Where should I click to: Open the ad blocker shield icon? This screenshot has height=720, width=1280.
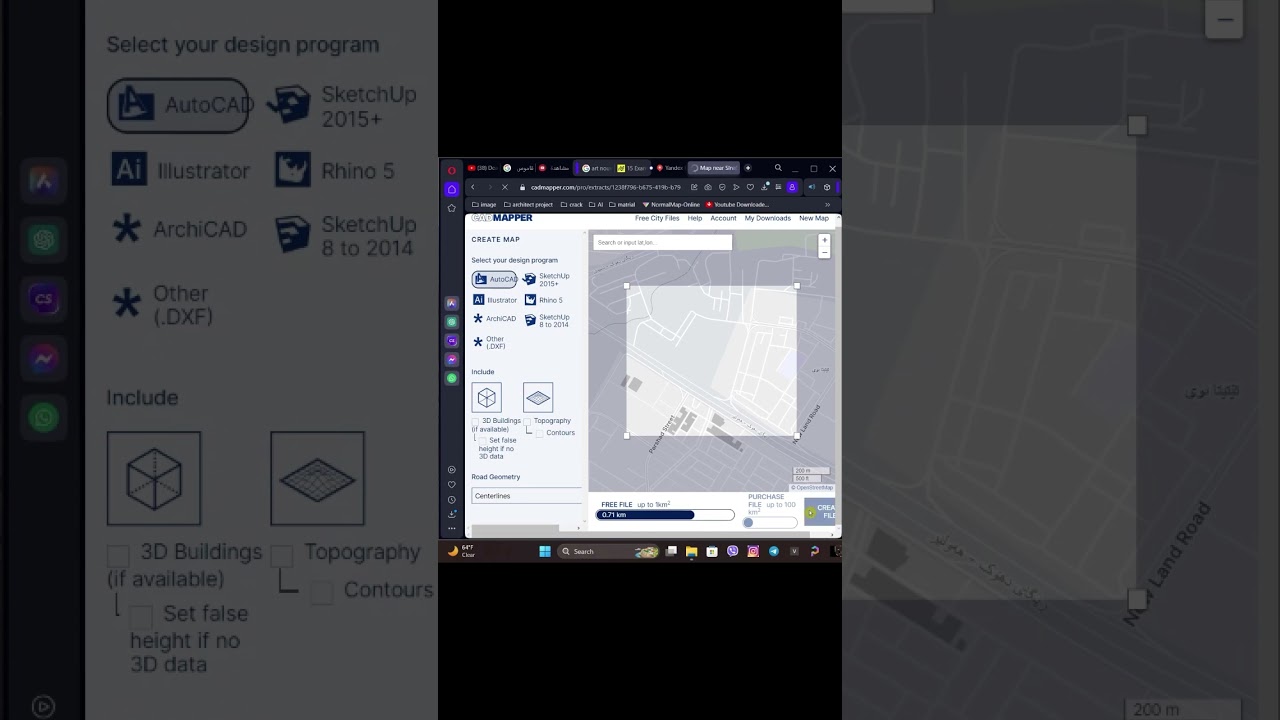(x=722, y=187)
